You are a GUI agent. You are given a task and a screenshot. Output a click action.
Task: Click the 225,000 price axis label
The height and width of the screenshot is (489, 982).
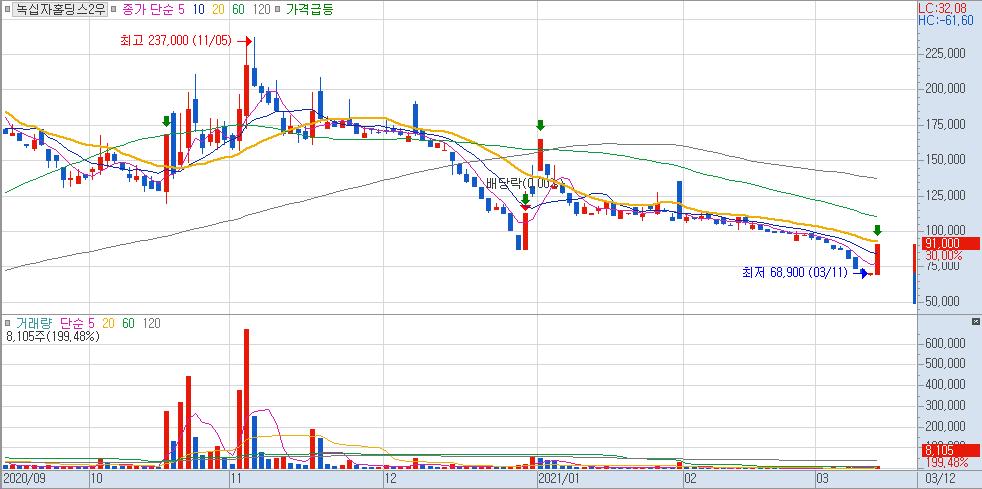[x=945, y=53]
